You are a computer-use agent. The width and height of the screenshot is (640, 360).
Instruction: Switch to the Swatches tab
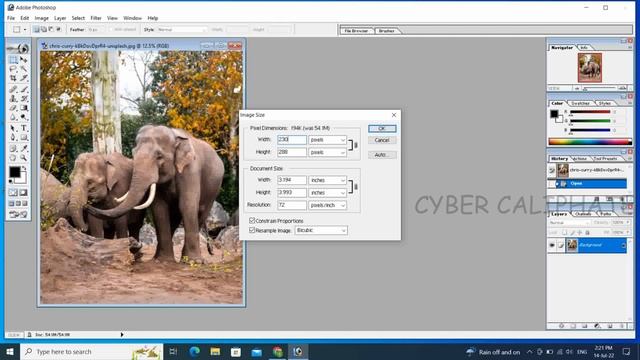580,103
